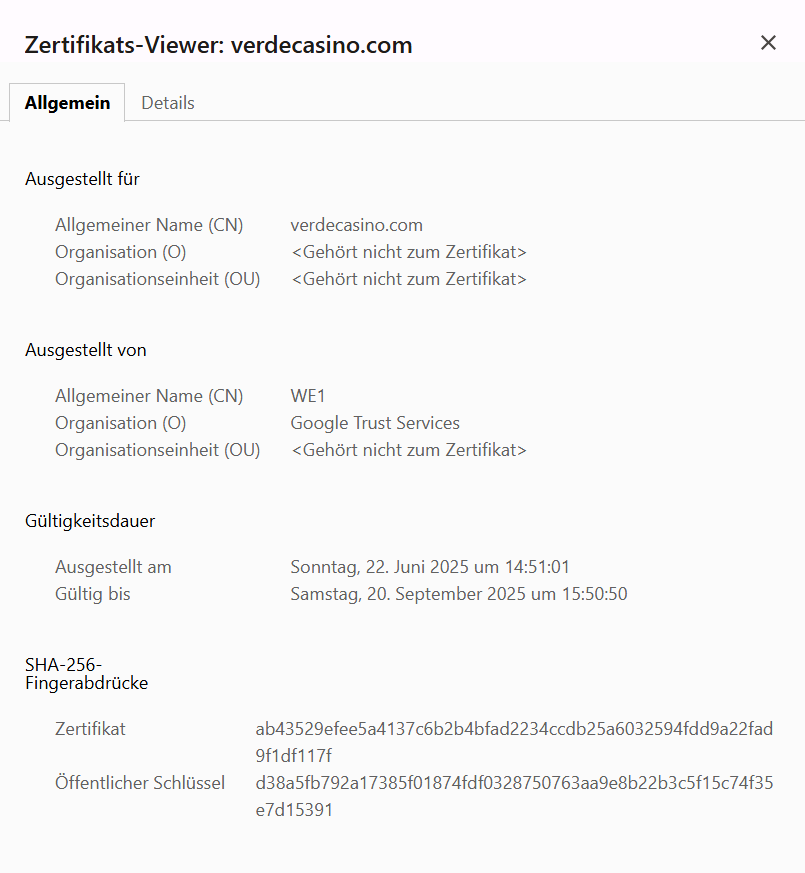Switch to the Details tab
This screenshot has height=873, width=805.
click(168, 103)
